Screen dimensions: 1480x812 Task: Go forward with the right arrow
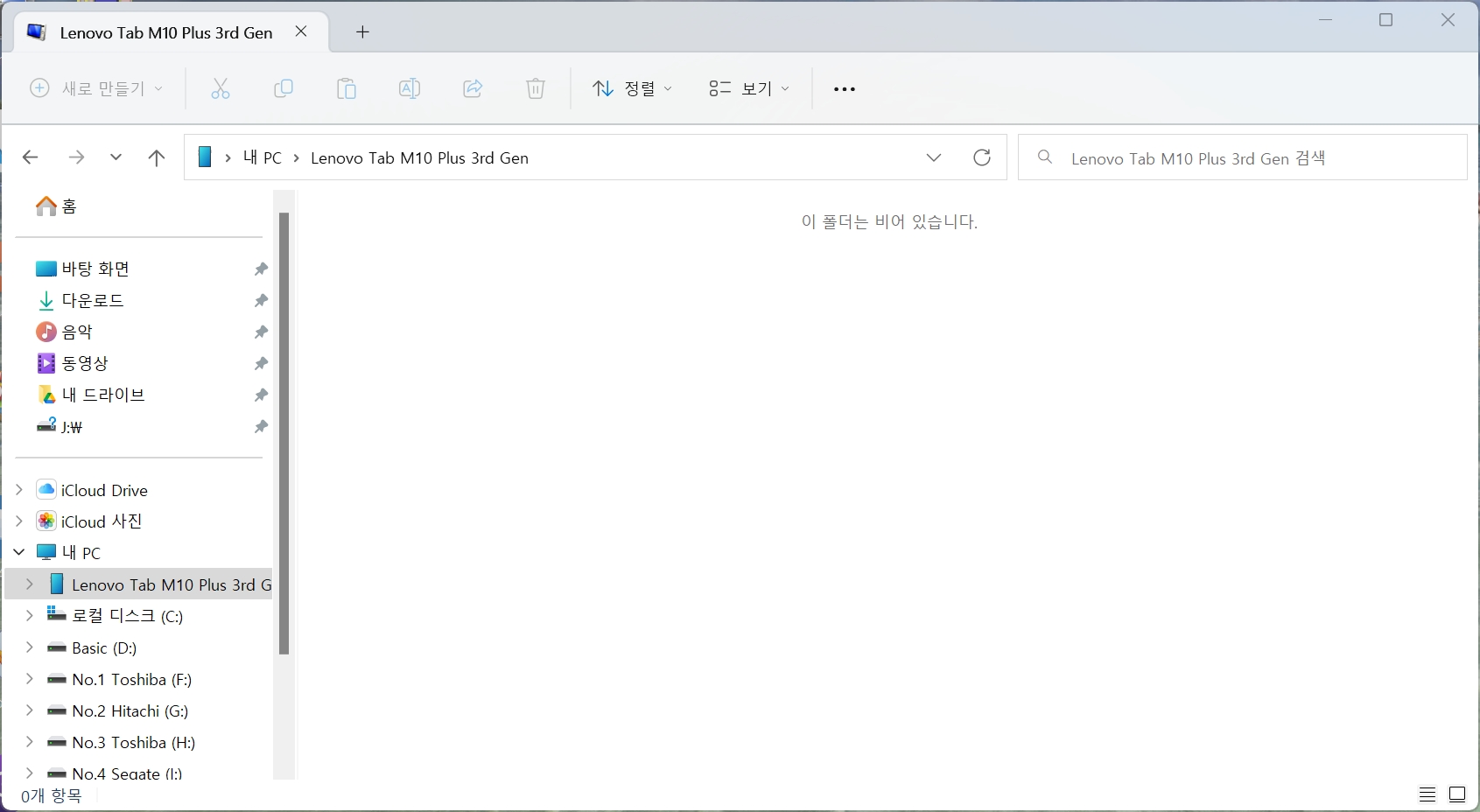point(76,157)
